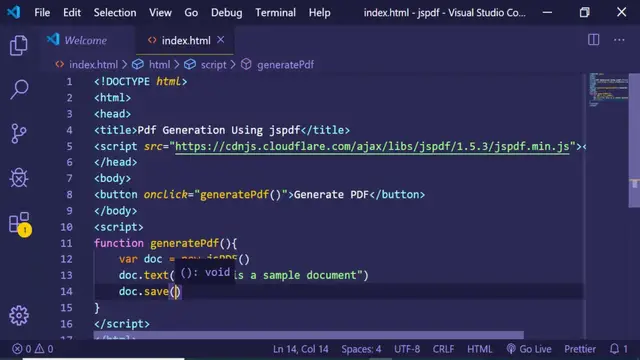Click 'function generatePdf(){' code line
The height and width of the screenshot is (360, 640).
(165, 243)
